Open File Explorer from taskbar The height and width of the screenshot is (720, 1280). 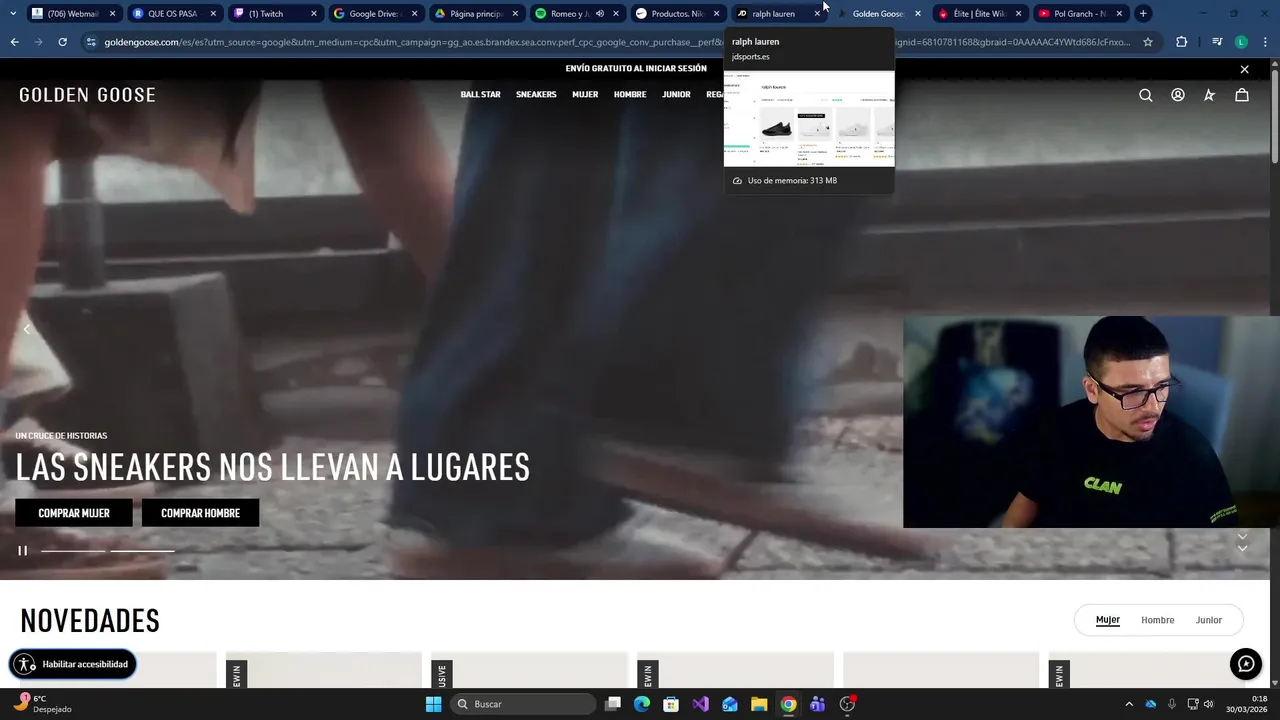click(x=759, y=704)
